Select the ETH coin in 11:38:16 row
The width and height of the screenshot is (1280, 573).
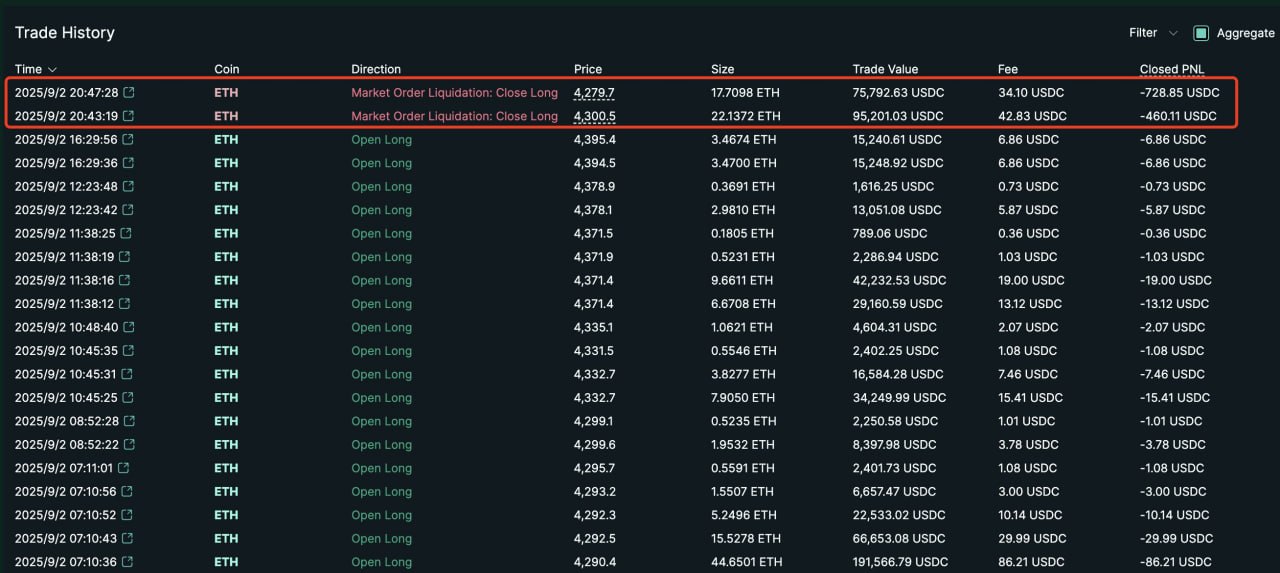(226, 280)
